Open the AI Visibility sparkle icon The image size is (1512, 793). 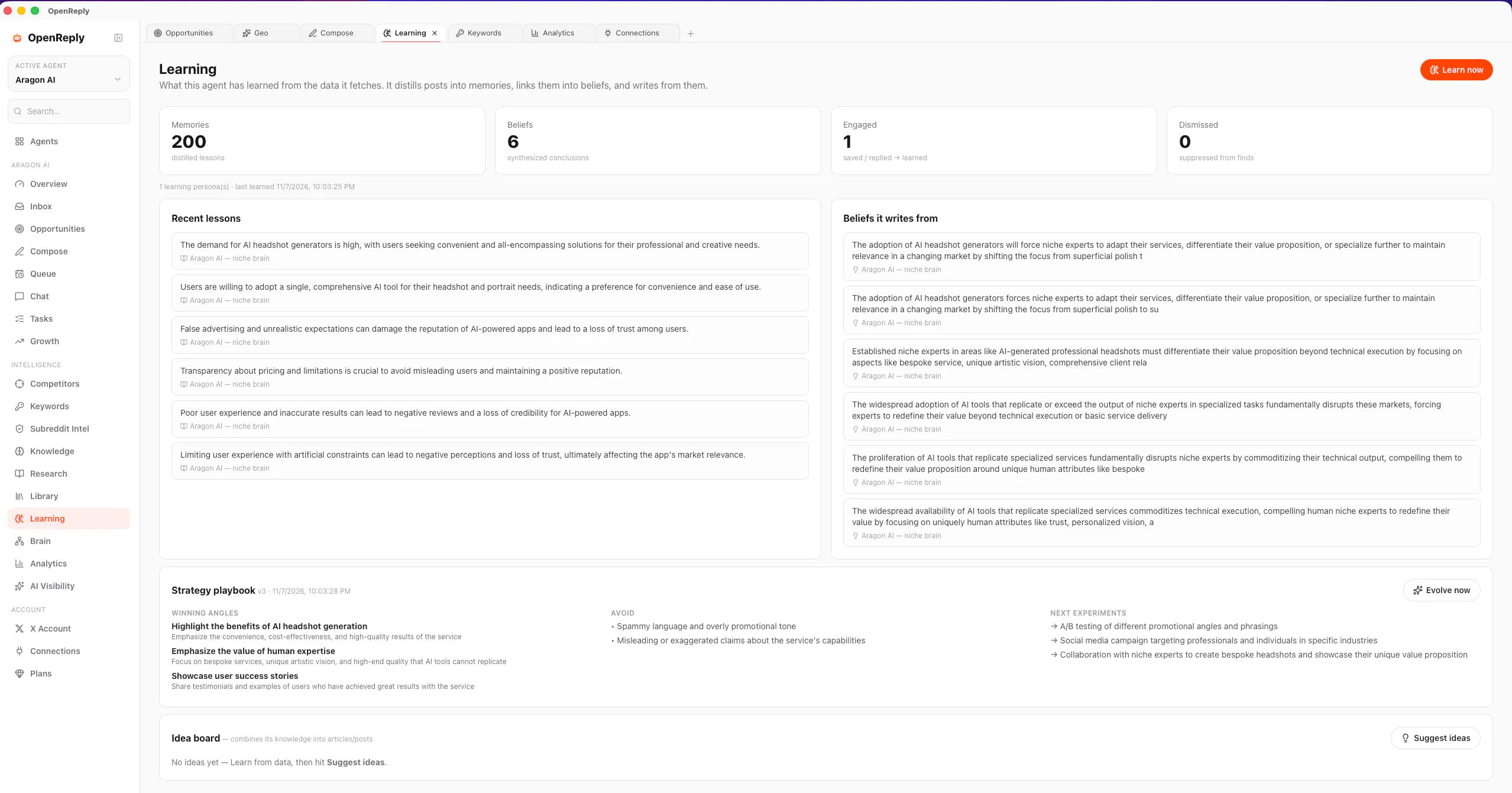point(20,586)
